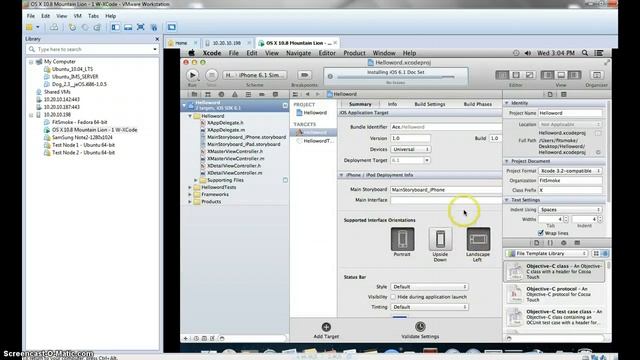The image size is (640, 360).
Task: Select the Assistant editor icon
Action: 516,75
